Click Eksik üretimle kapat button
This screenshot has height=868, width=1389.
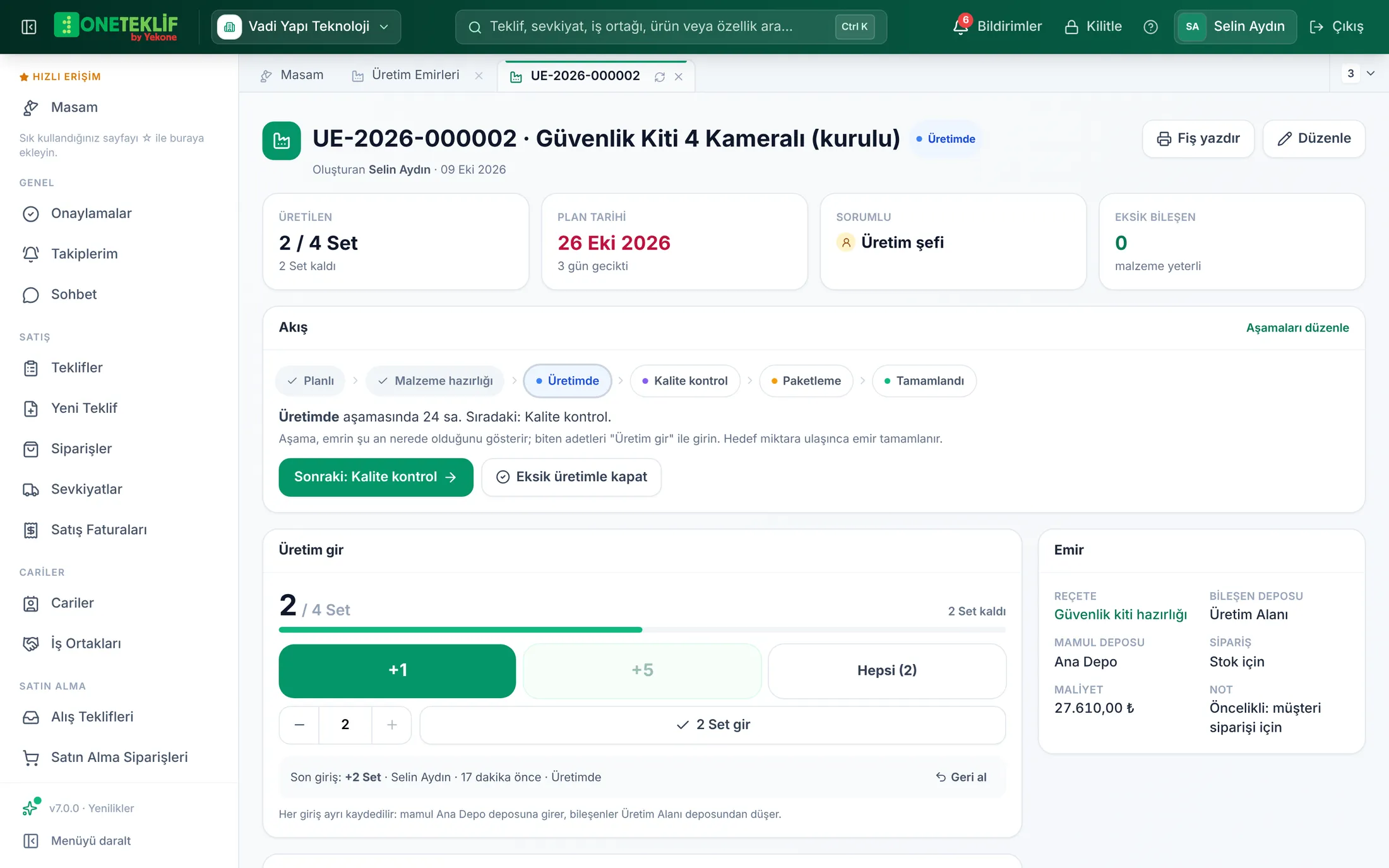tap(571, 477)
